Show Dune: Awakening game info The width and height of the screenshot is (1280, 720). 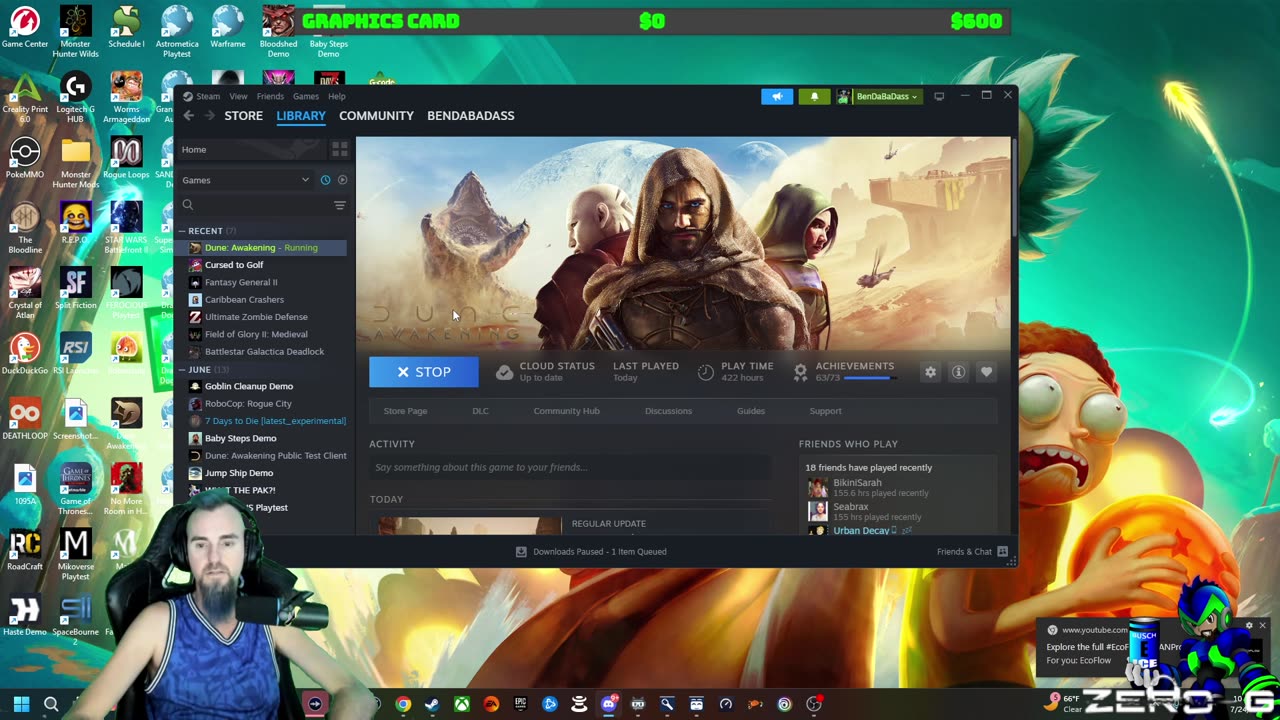(x=958, y=372)
